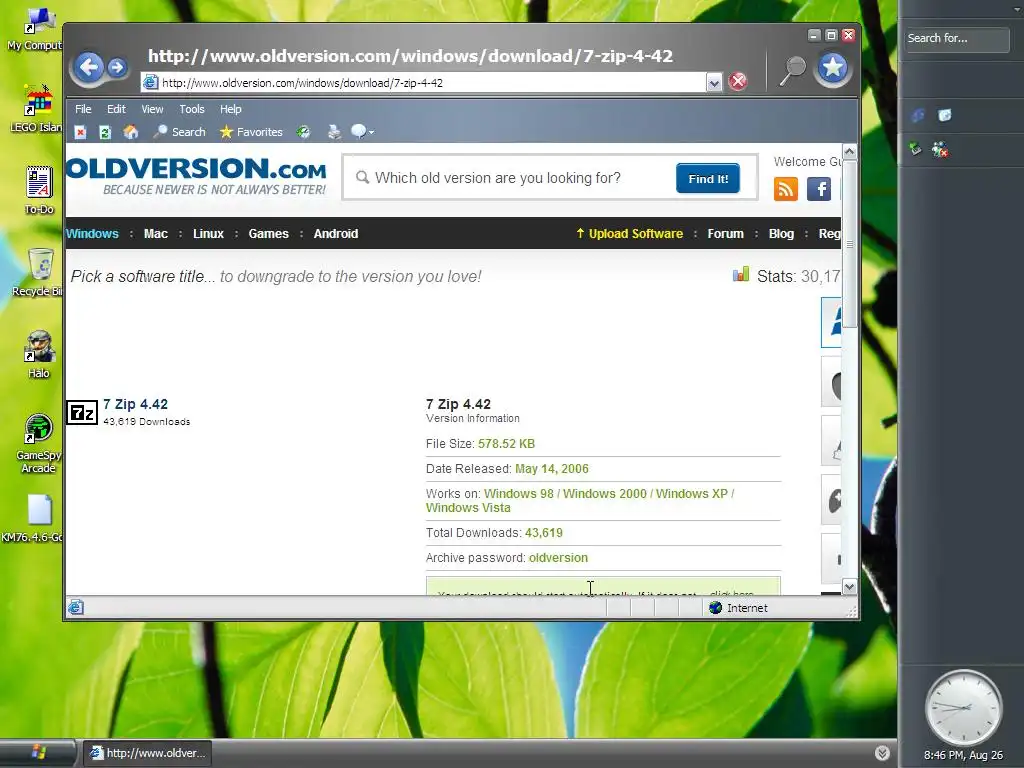Go forward with the browser forward arrow
This screenshot has height=768, width=1024.
[x=117, y=67]
